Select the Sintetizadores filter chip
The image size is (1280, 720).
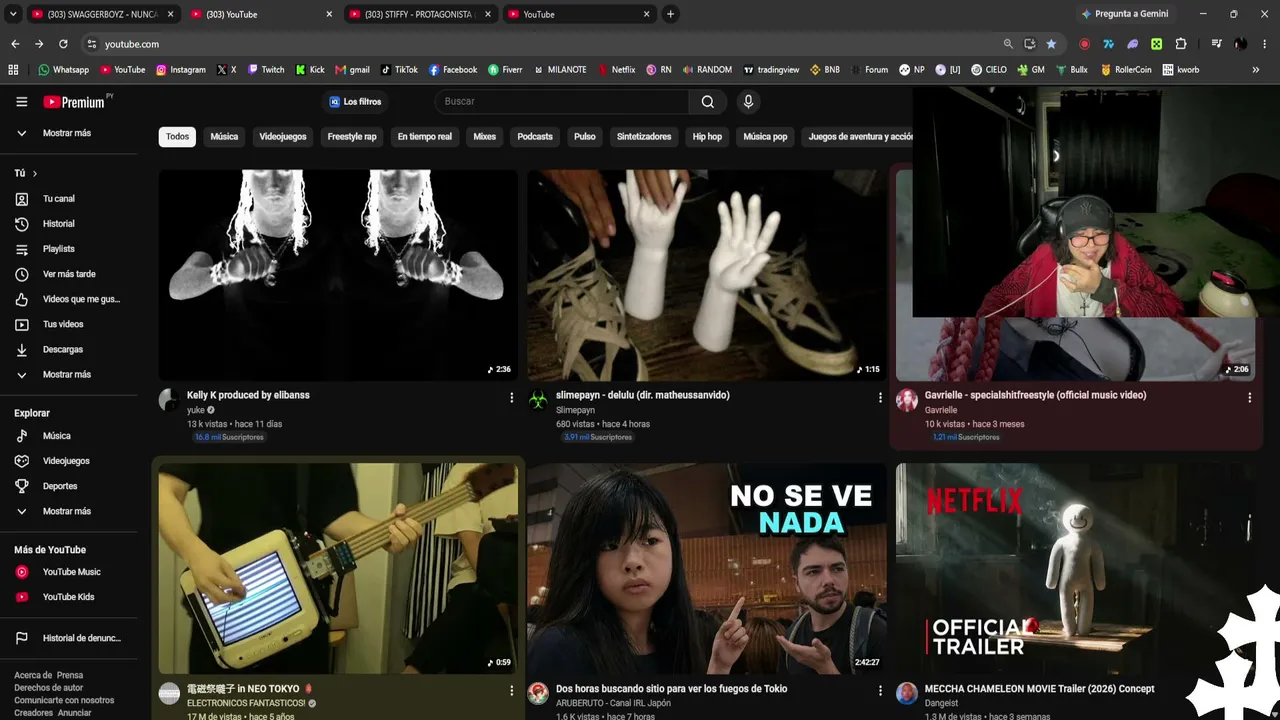[644, 137]
